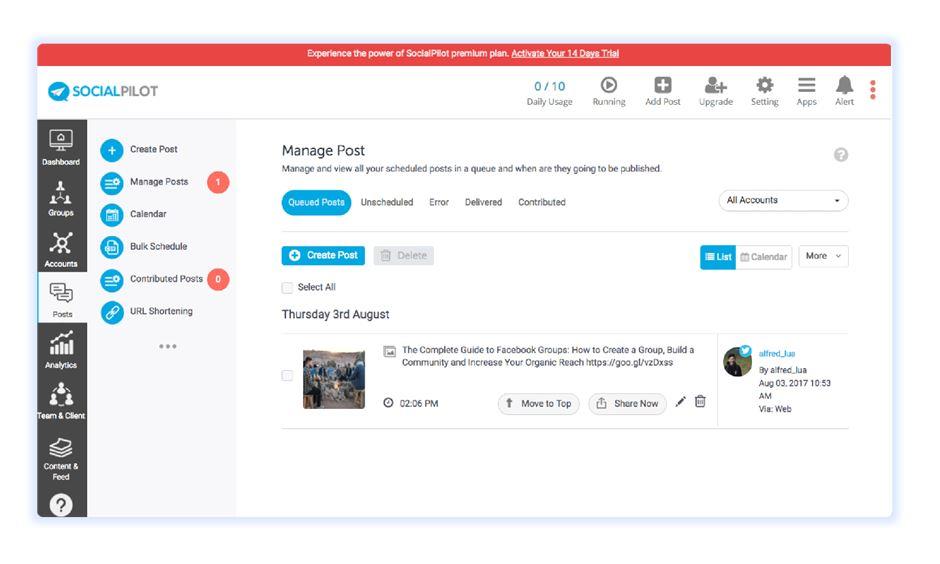Image resolution: width=940 pixels, height=564 pixels.
Task: Check the Select All checkbox
Action: tap(288, 288)
